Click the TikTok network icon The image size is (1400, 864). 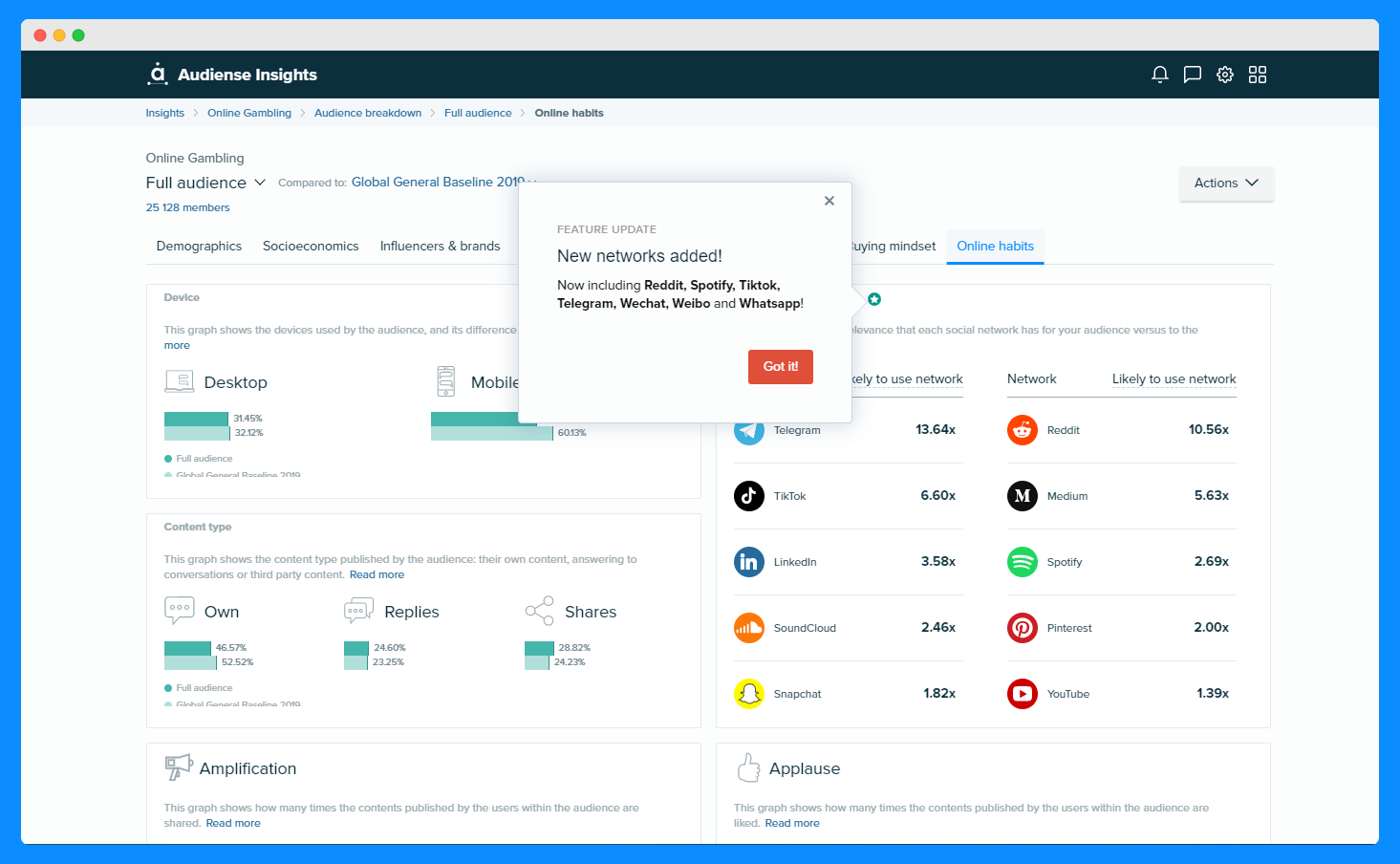[x=749, y=496]
